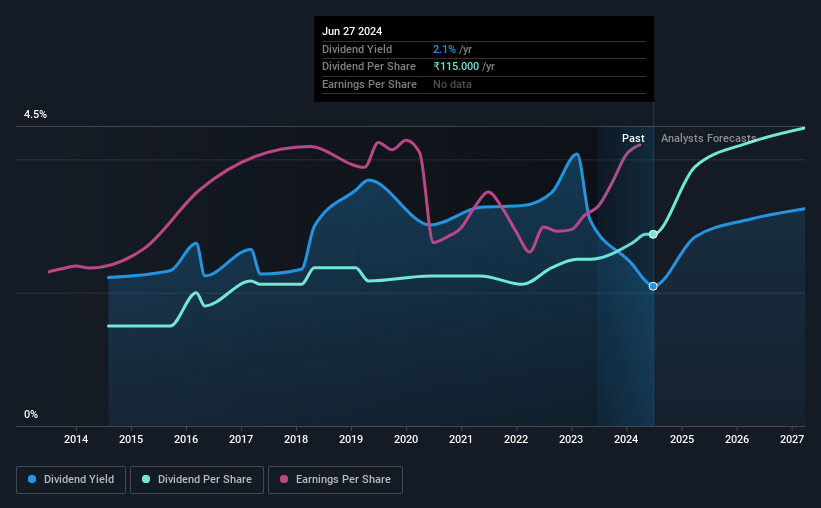Click the blue Dividend Yield legend dot
821x508 pixels.
pos(32,479)
